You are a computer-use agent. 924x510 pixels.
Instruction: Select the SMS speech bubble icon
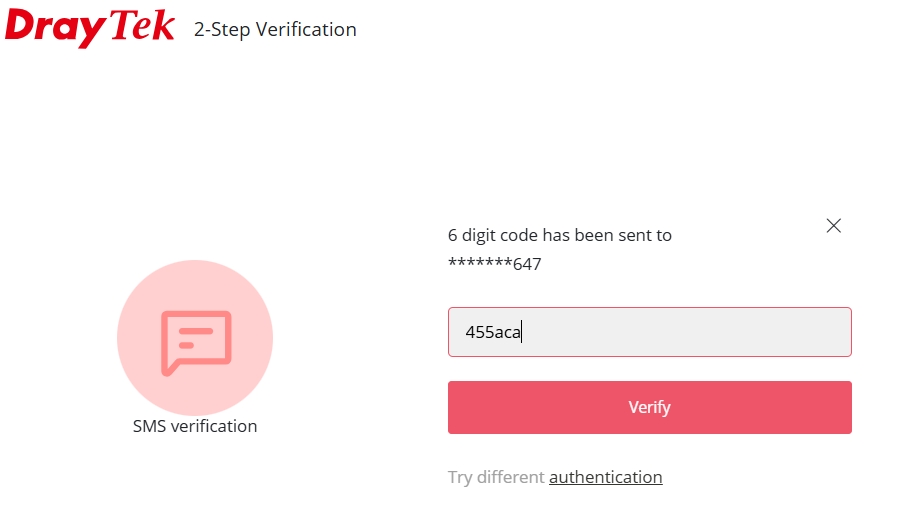(196, 343)
